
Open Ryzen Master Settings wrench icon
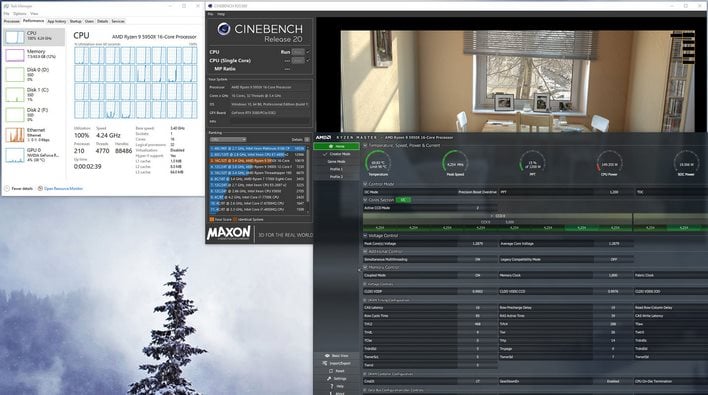coord(329,379)
